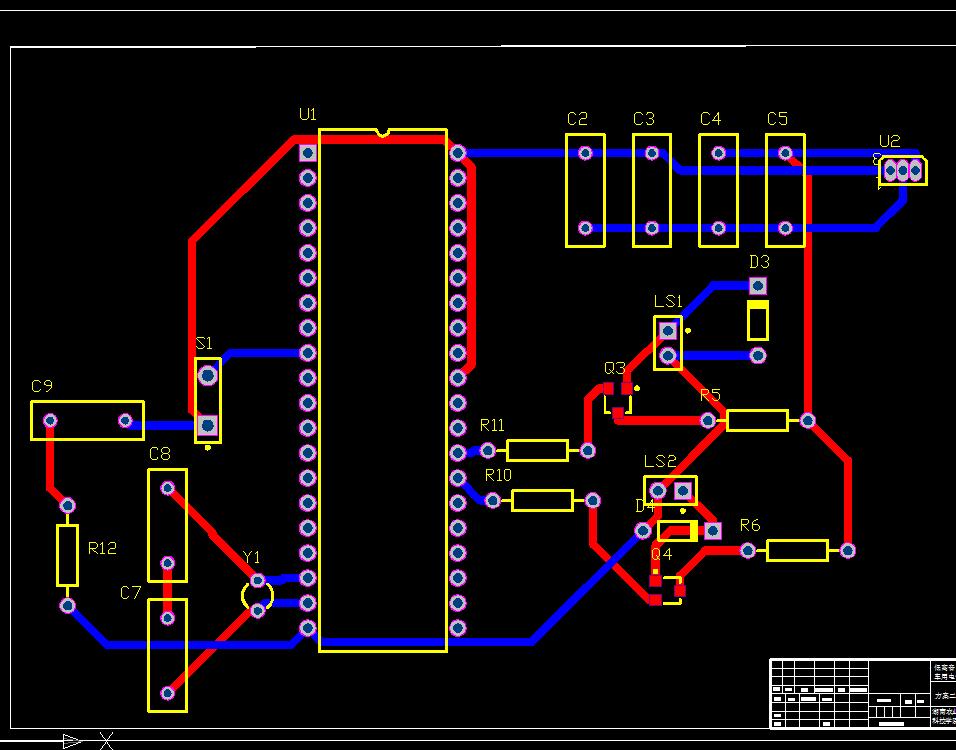Select the U1 designator label
This screenshot has height=750, width=956.
tap(308, 114)
